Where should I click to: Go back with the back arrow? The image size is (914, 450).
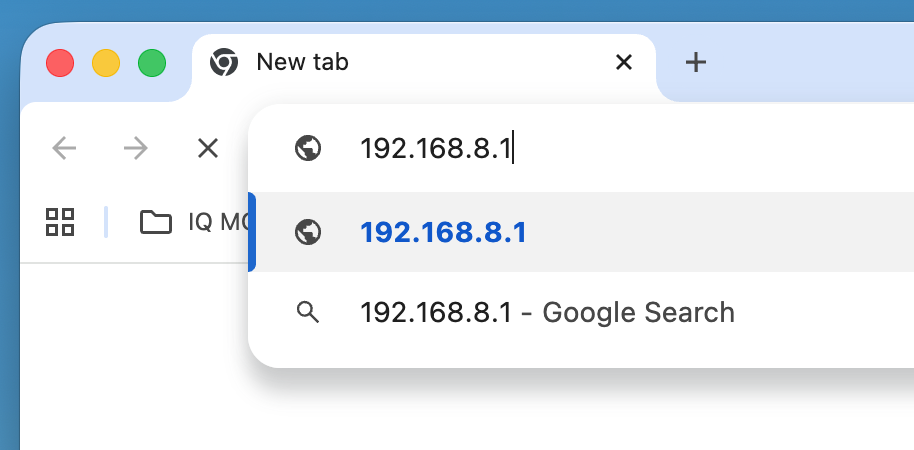tap(64, 149)
